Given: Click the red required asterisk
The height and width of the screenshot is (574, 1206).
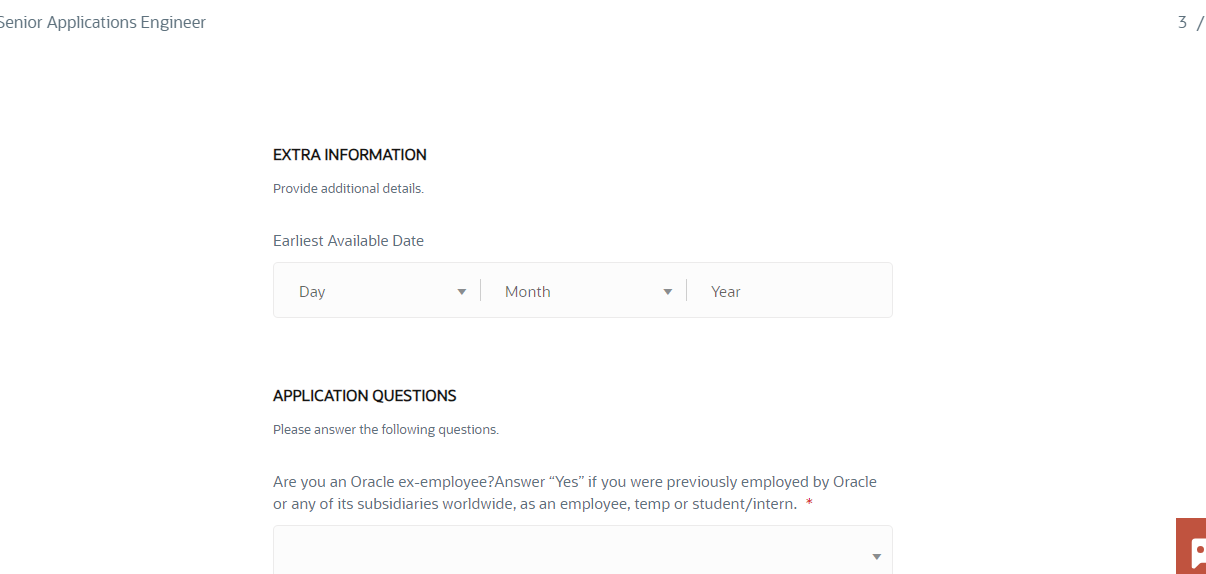Looking at the screenshot, I should (x=809, y=503).
